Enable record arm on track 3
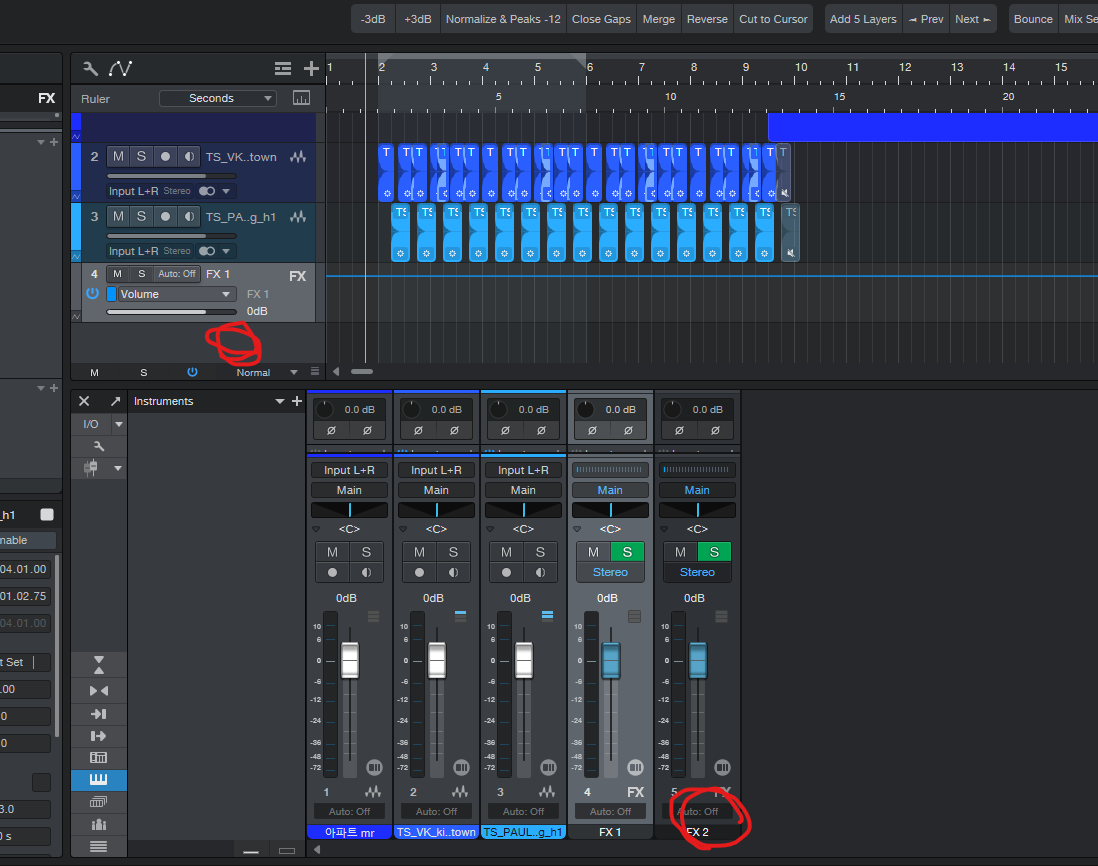The image size is (1098, 866). [x=165, y=217]
